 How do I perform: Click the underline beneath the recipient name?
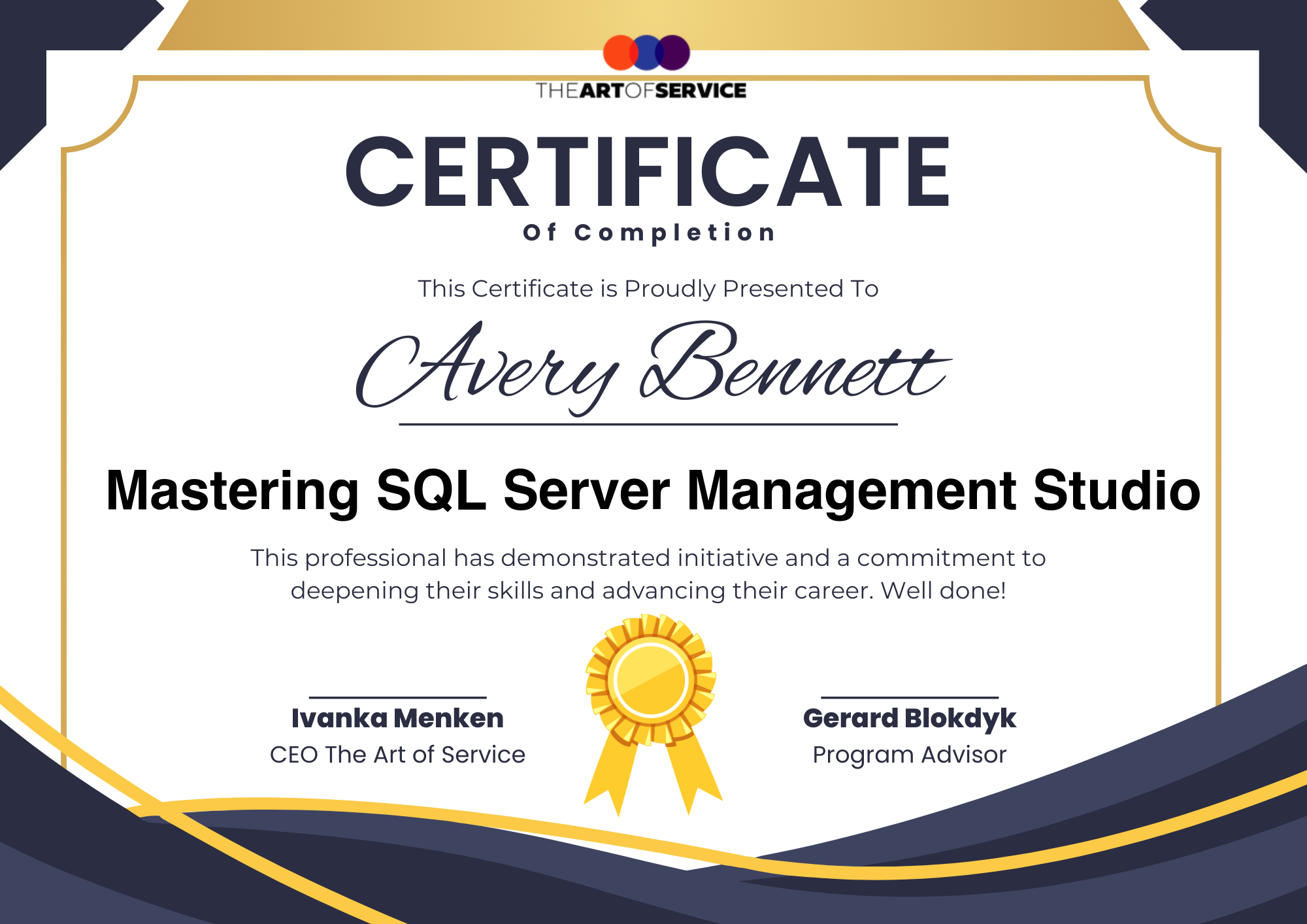point(648,424)
